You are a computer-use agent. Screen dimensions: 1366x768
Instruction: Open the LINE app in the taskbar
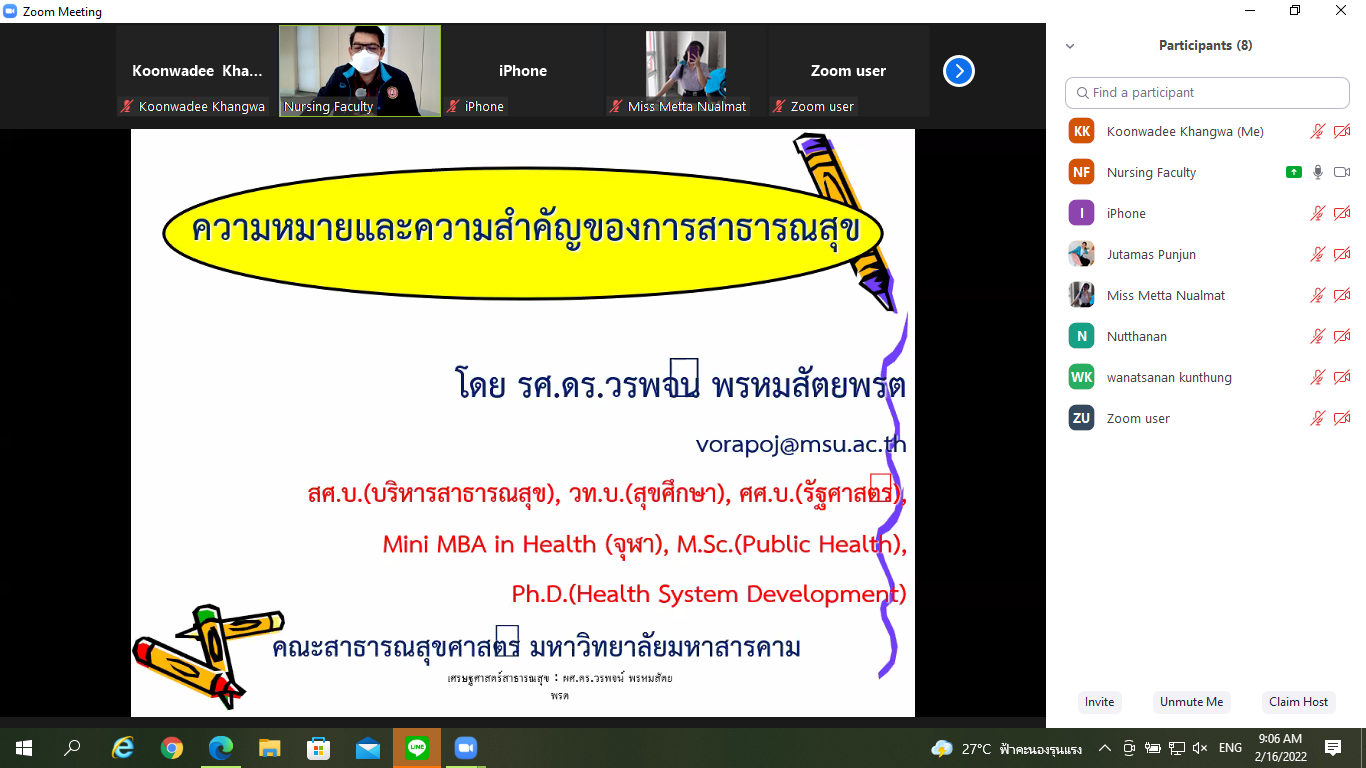[x=417, y=748]
